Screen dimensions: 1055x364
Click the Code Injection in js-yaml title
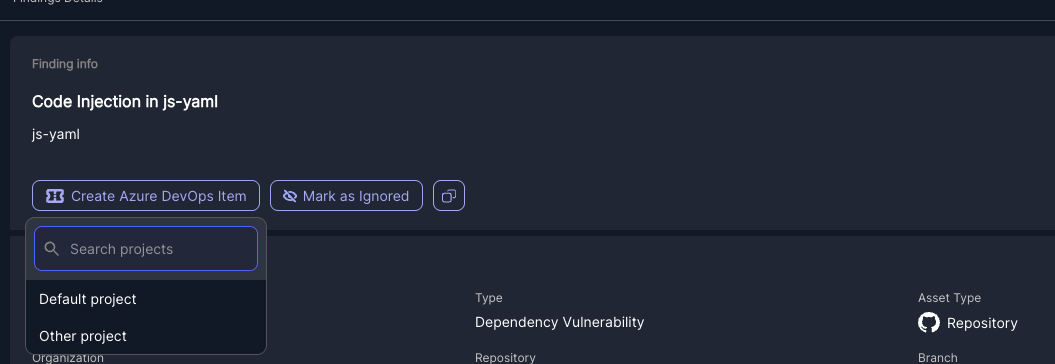click(125, 102)
